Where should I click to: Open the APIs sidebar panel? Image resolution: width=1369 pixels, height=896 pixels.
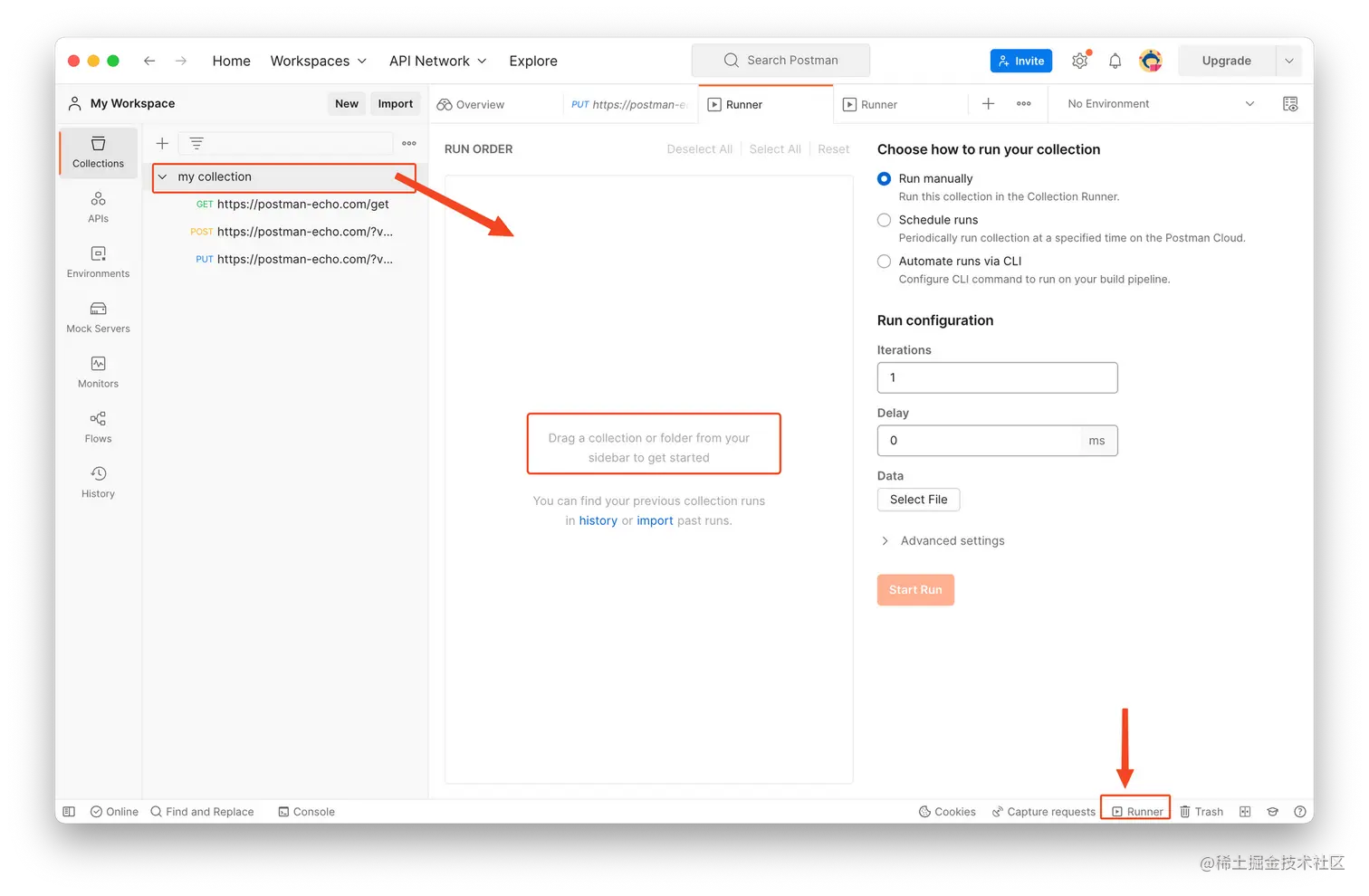(x=98, y=207)
